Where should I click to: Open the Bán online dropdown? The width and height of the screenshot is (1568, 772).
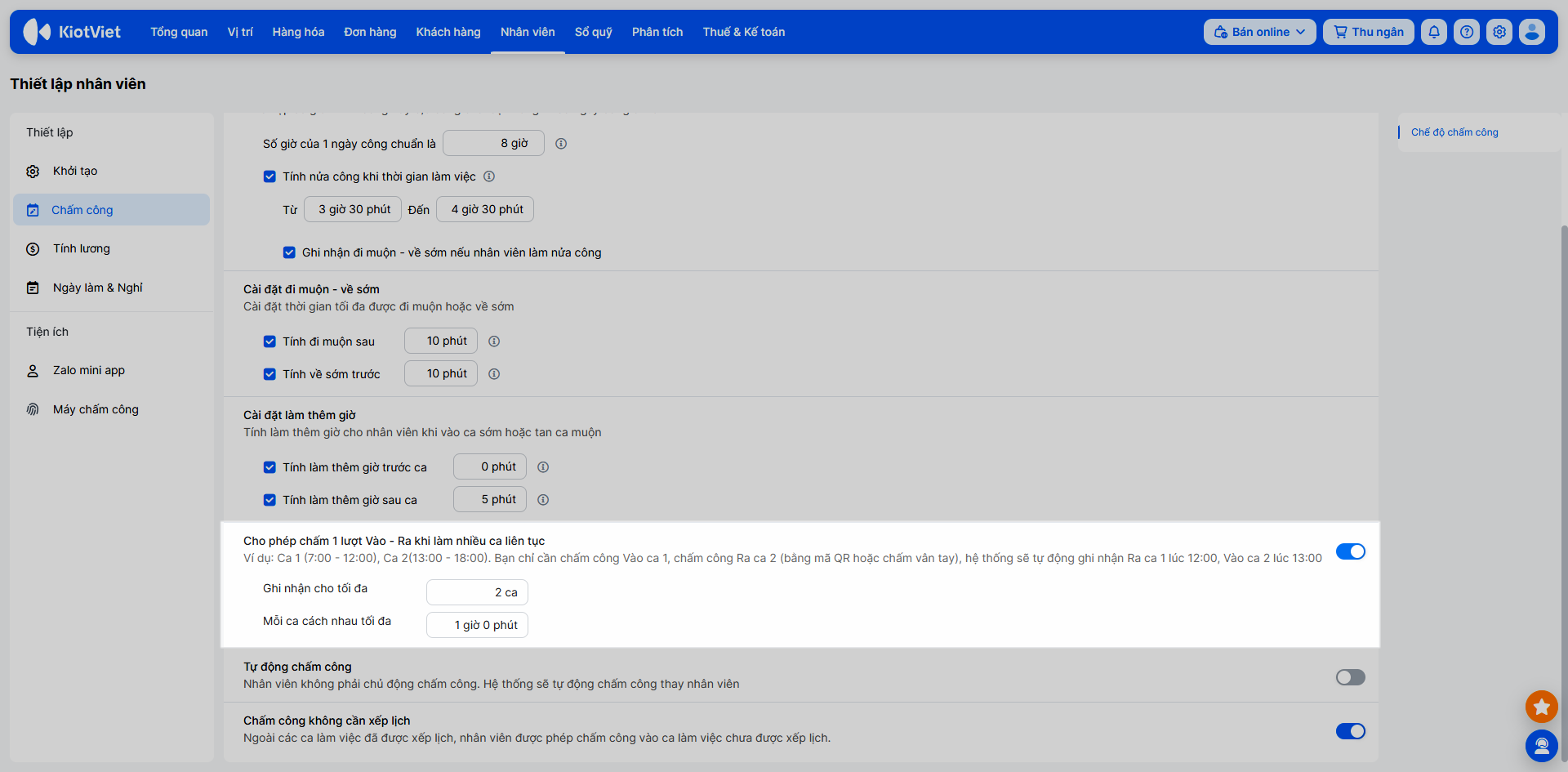tap(1259, 32)
